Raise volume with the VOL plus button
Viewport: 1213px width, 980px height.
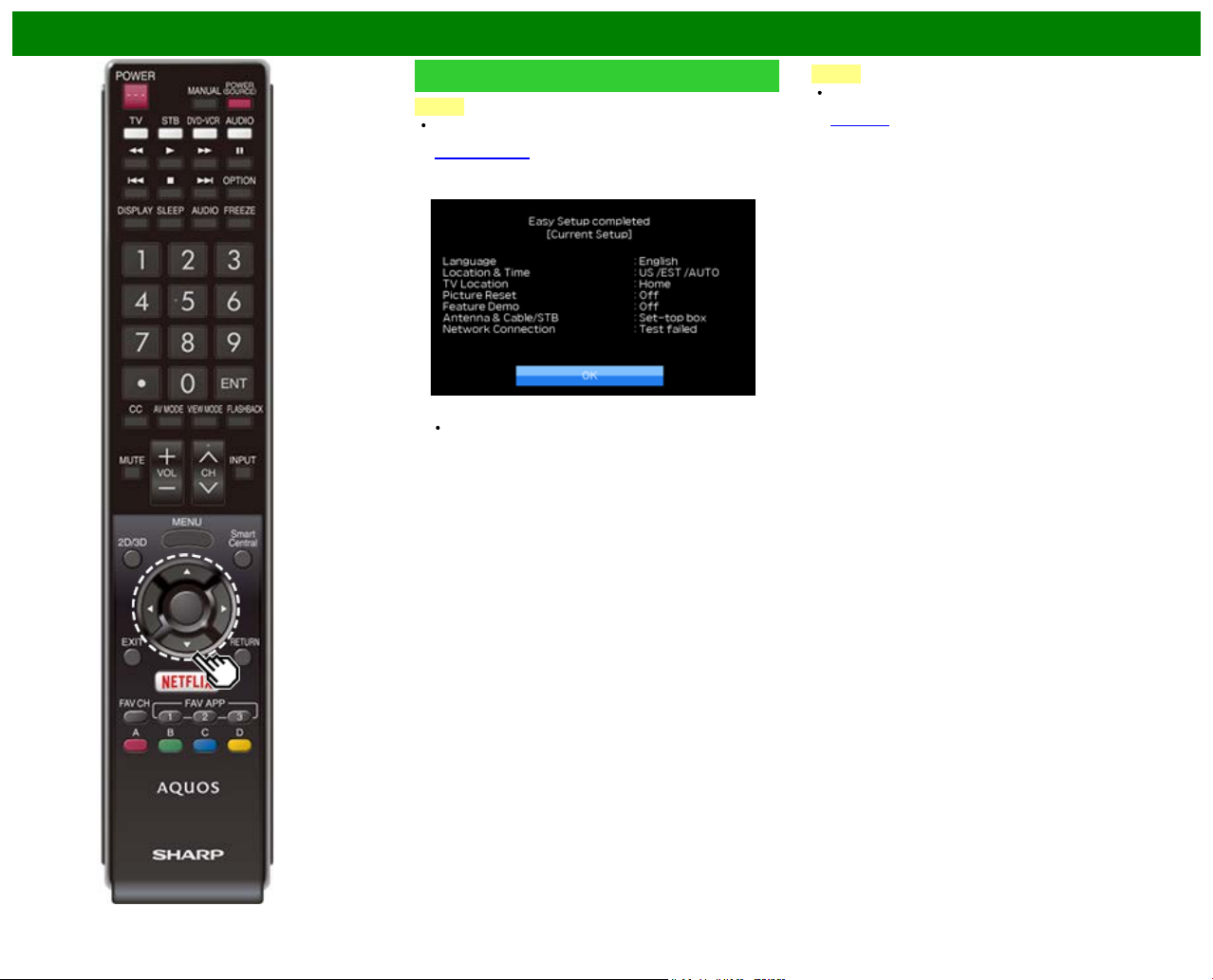pos(167,455)
